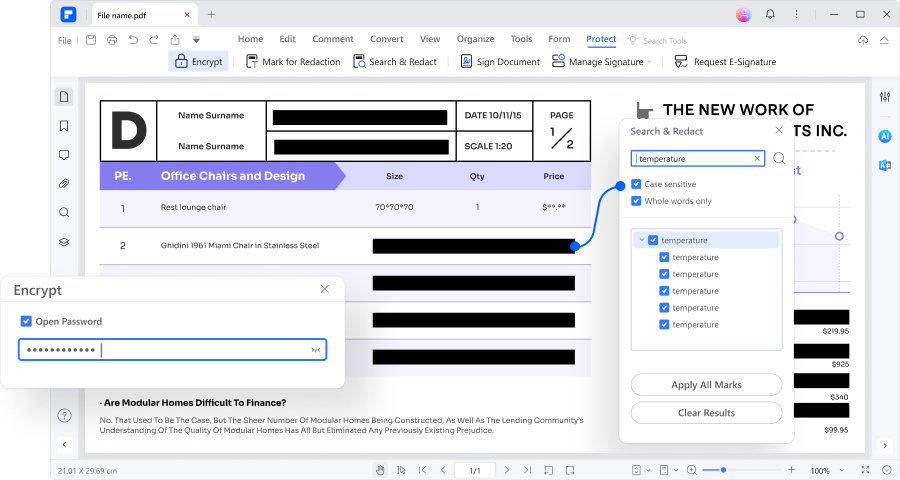Viewport: 900px width, 480px height.
Task: Click the Share icon in quick toolbar
Action: coord(175,40)
